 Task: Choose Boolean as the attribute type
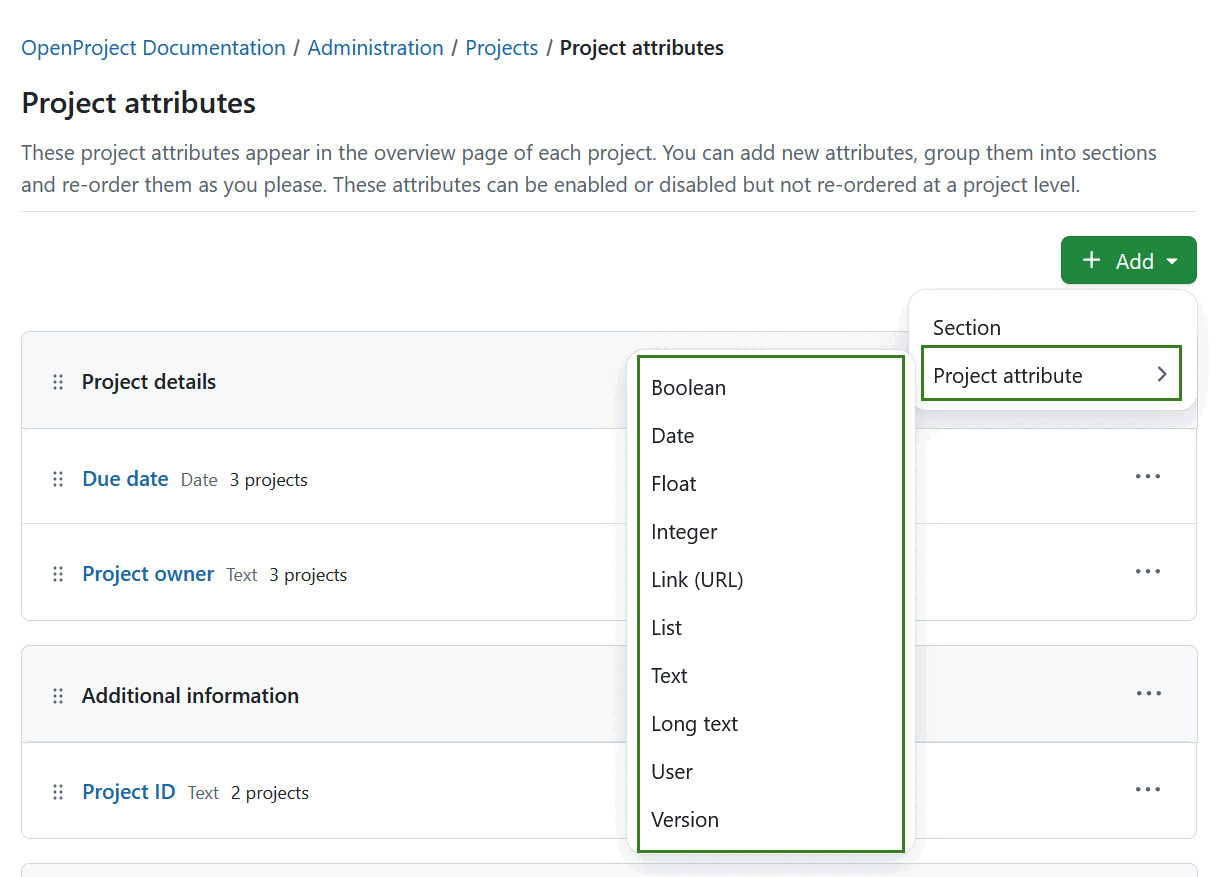tap(688, 388)
